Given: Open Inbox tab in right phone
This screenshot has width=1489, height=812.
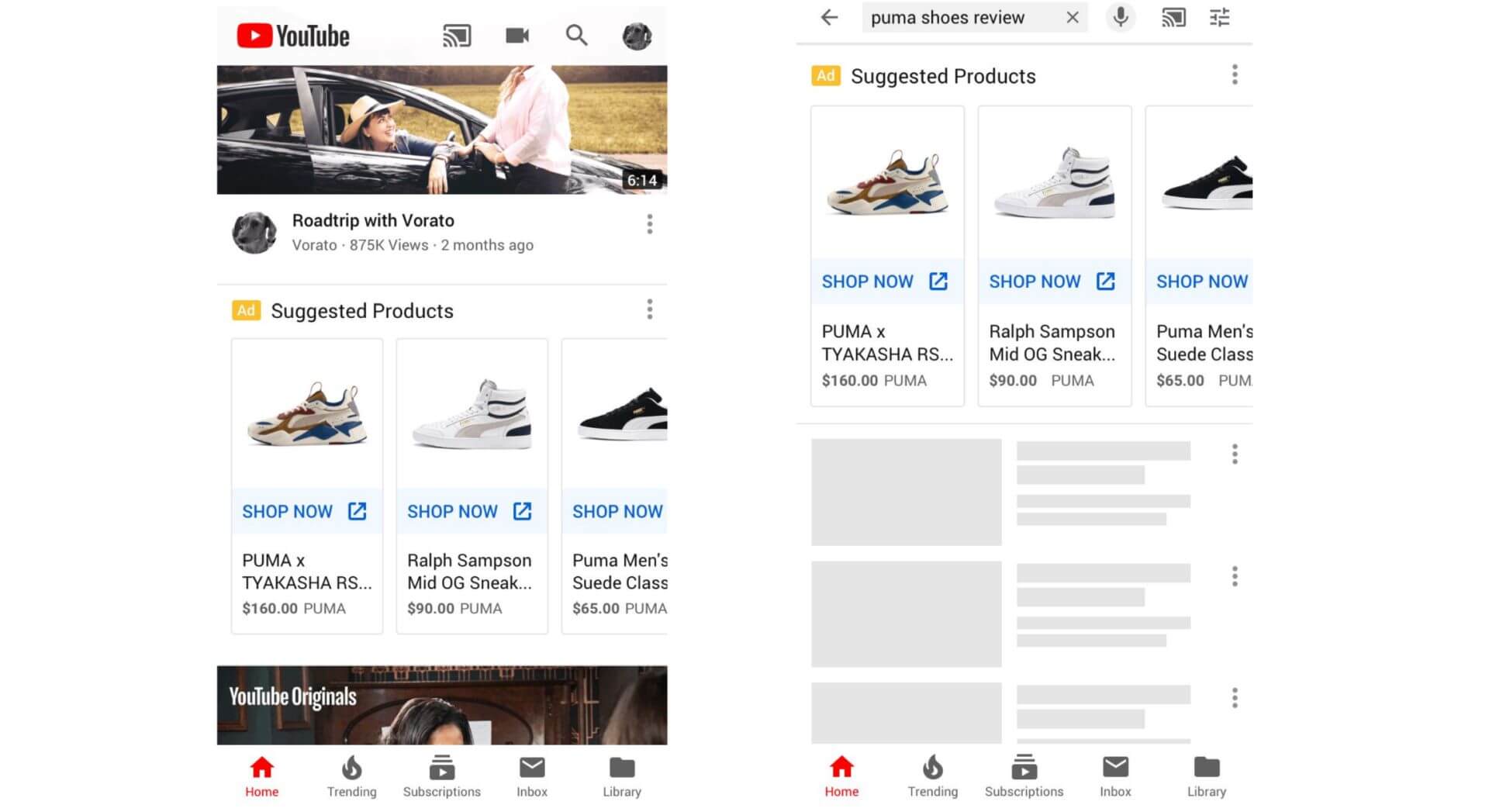Looking at the screenshot, I should pyautogui.click(x=1115, y=776).
